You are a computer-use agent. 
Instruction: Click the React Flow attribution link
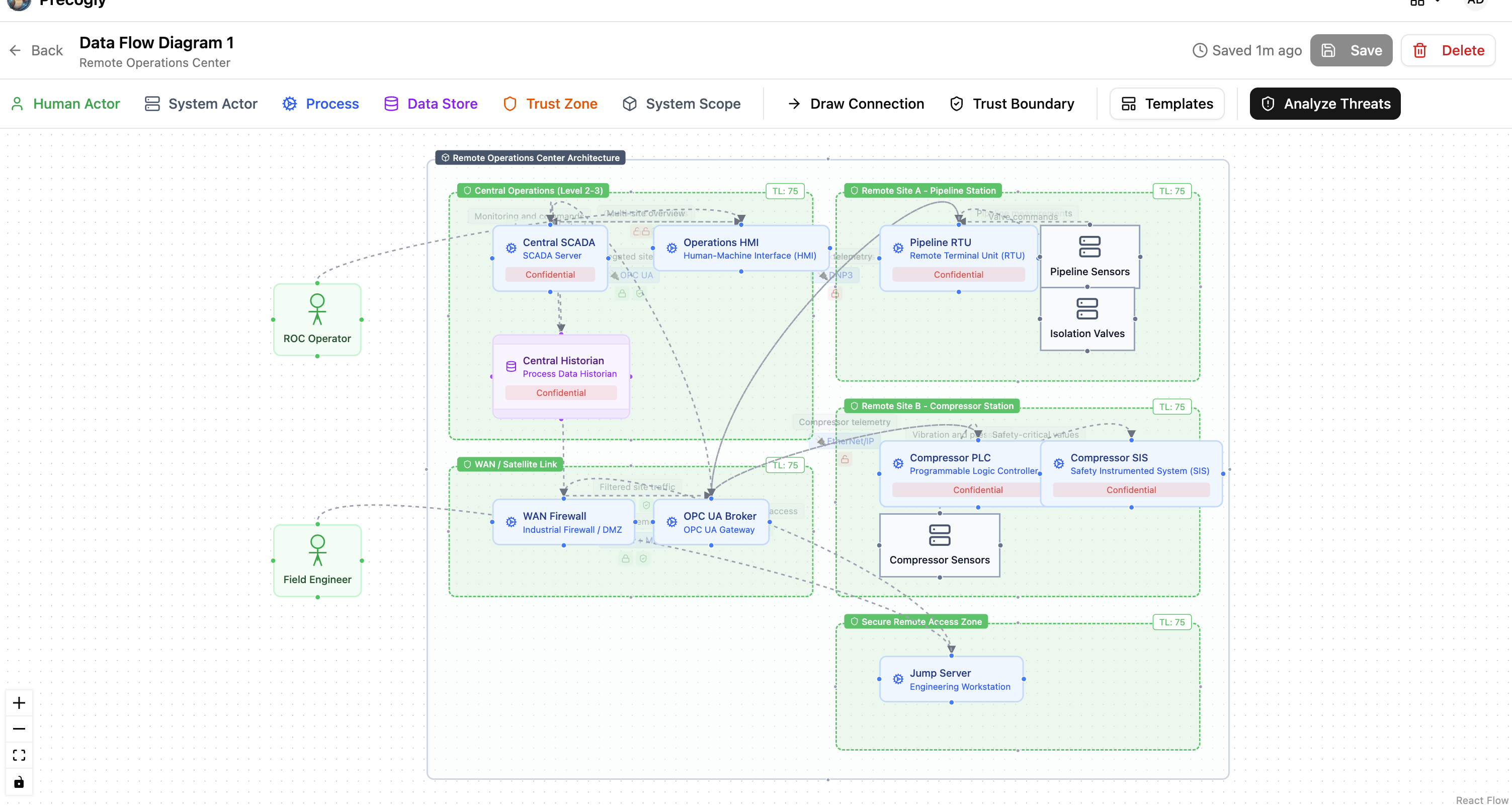click(x=1481, y=800)
